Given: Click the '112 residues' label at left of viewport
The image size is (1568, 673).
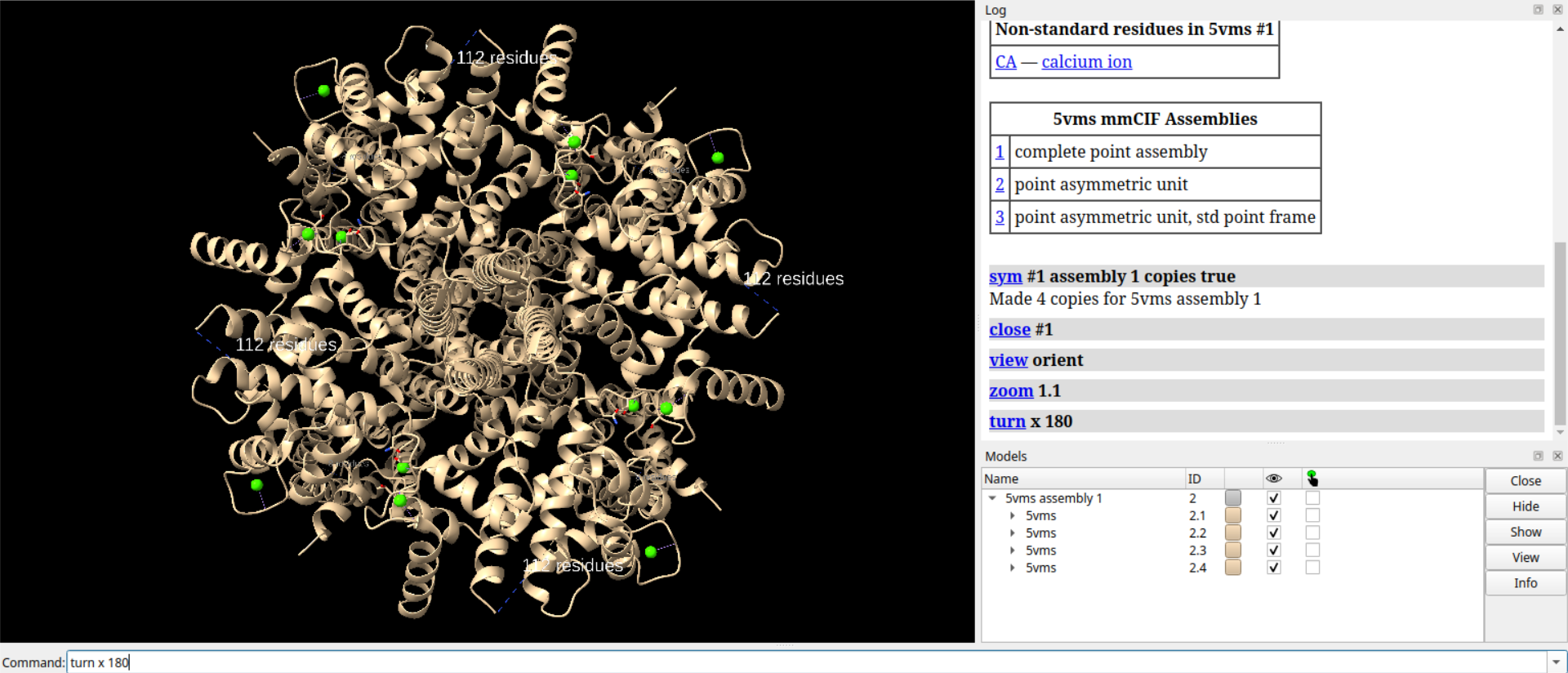Looking at the screenshot, I should [286, 345].
